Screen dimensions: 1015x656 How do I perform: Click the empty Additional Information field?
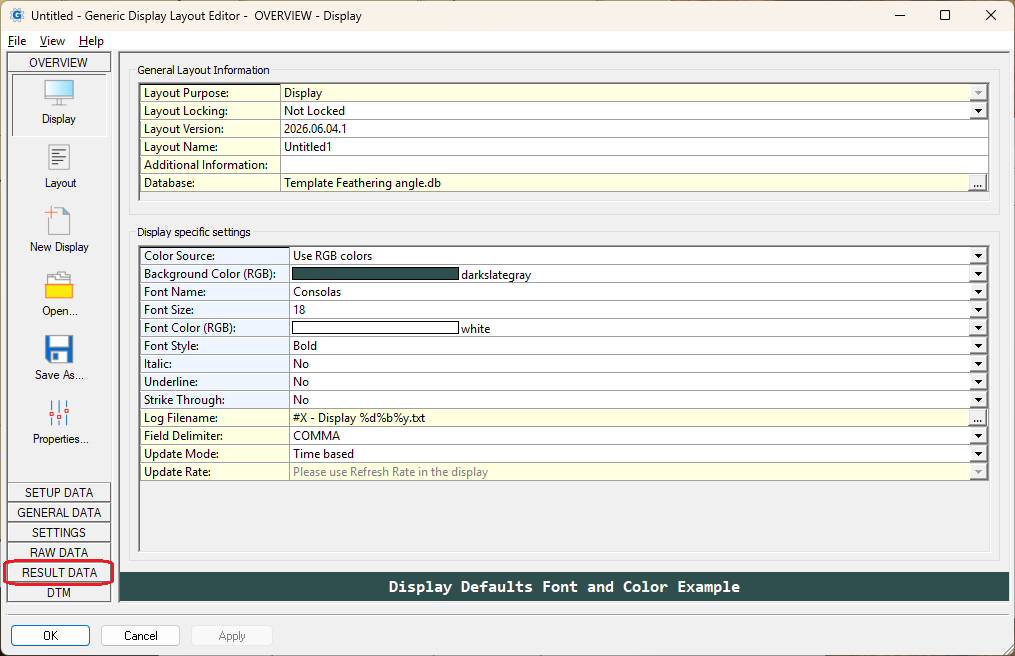click(x=634, y=165)
